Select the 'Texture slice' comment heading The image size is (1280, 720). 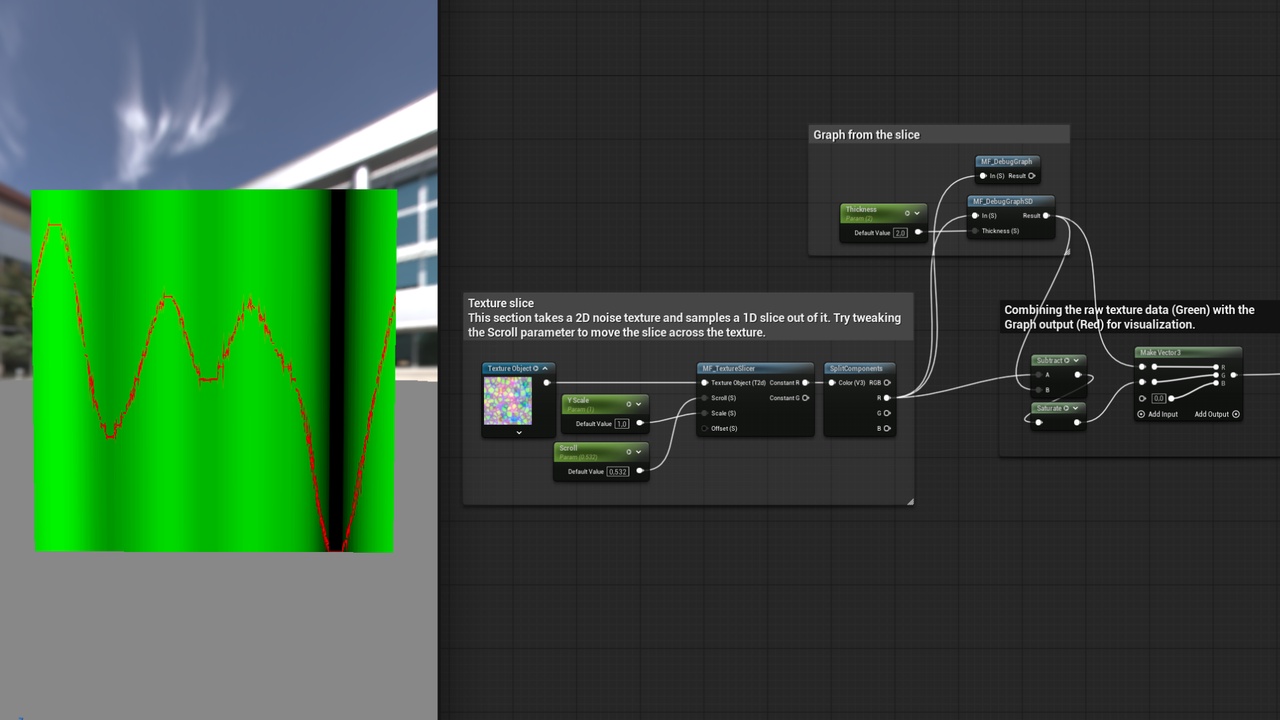[x=501, y=303]
